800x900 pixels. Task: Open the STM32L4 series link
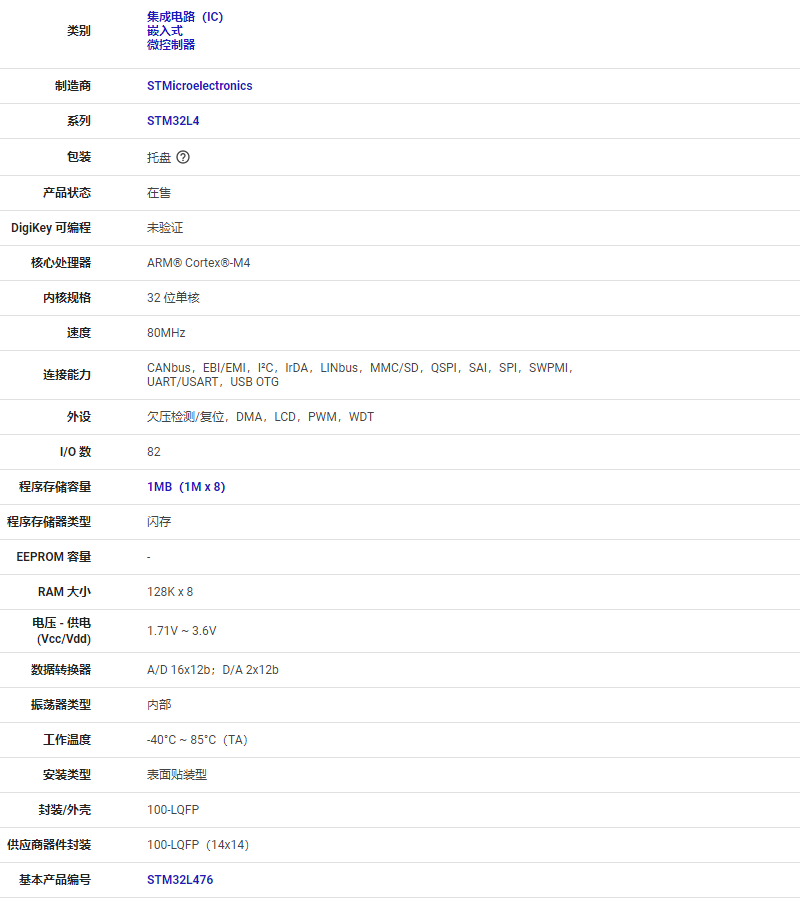pyautogui.click(x=173, y=121)
